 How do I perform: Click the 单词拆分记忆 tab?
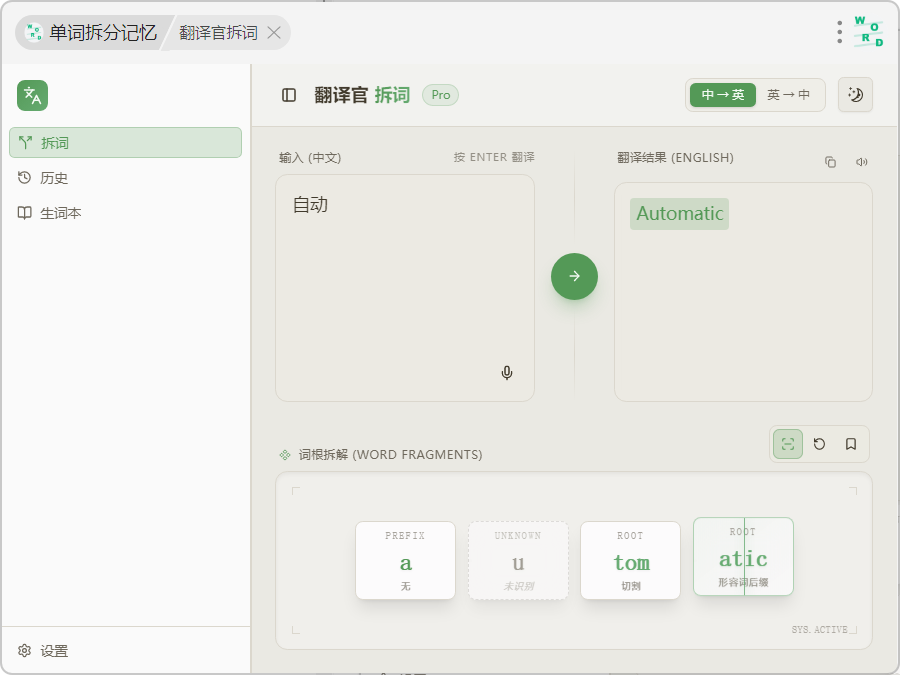pyautogui.click(x=92, y=33)
